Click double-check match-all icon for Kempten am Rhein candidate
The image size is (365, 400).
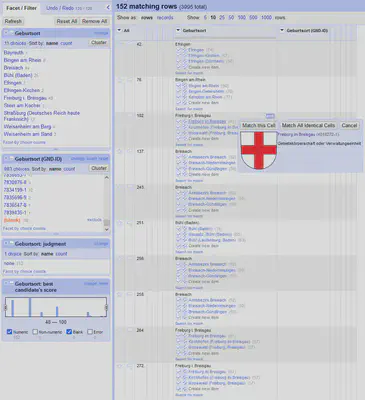click(184, 97)
